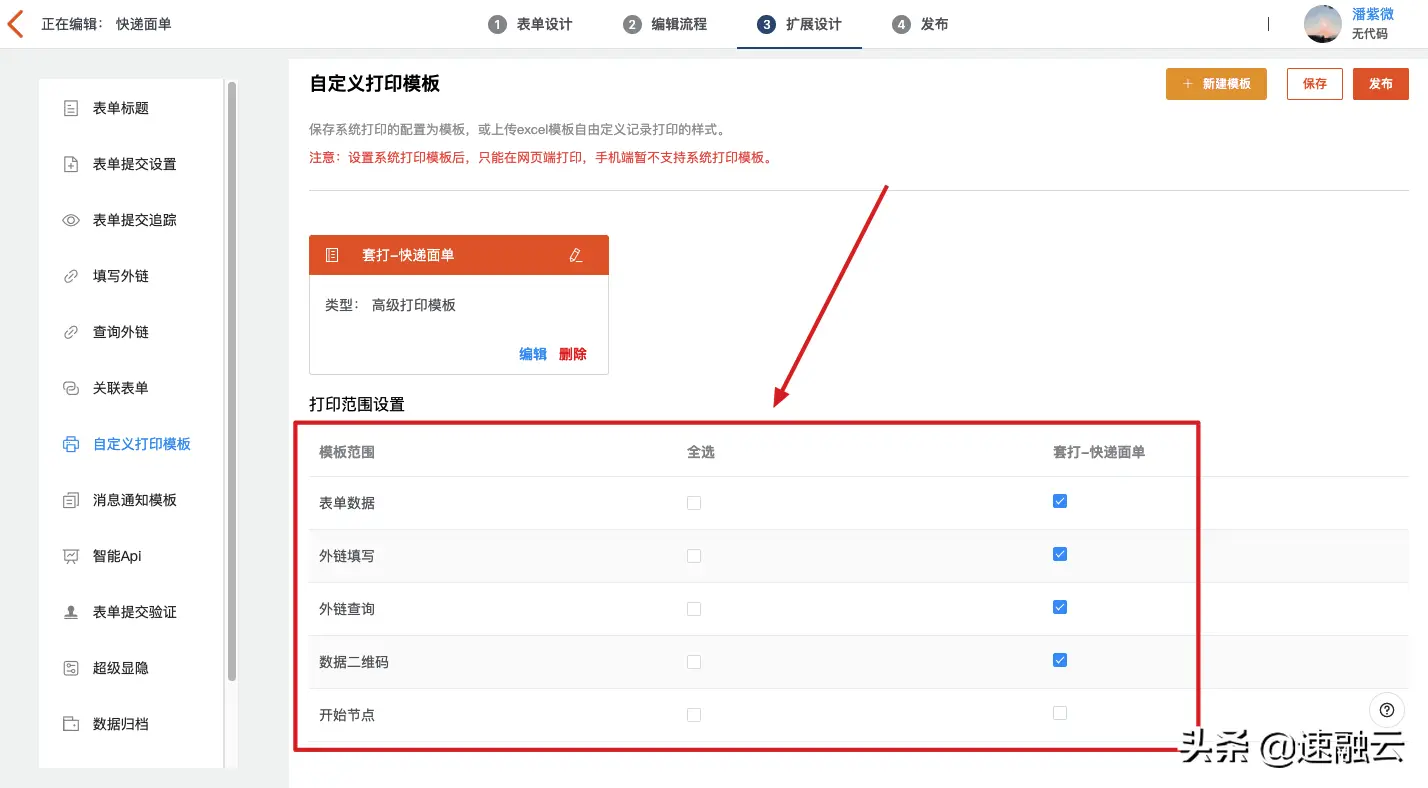Switch to 表单设计 step tab

[530, 24]
